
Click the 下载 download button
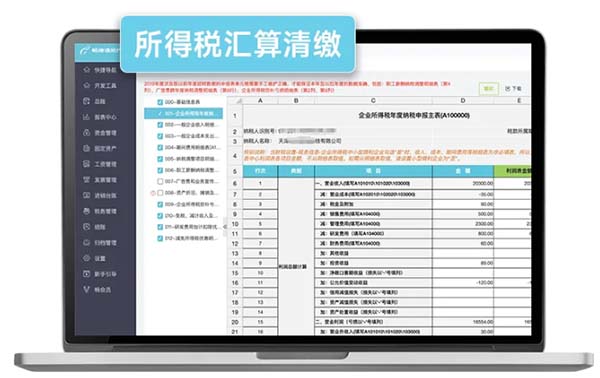[x=514, y=88]
